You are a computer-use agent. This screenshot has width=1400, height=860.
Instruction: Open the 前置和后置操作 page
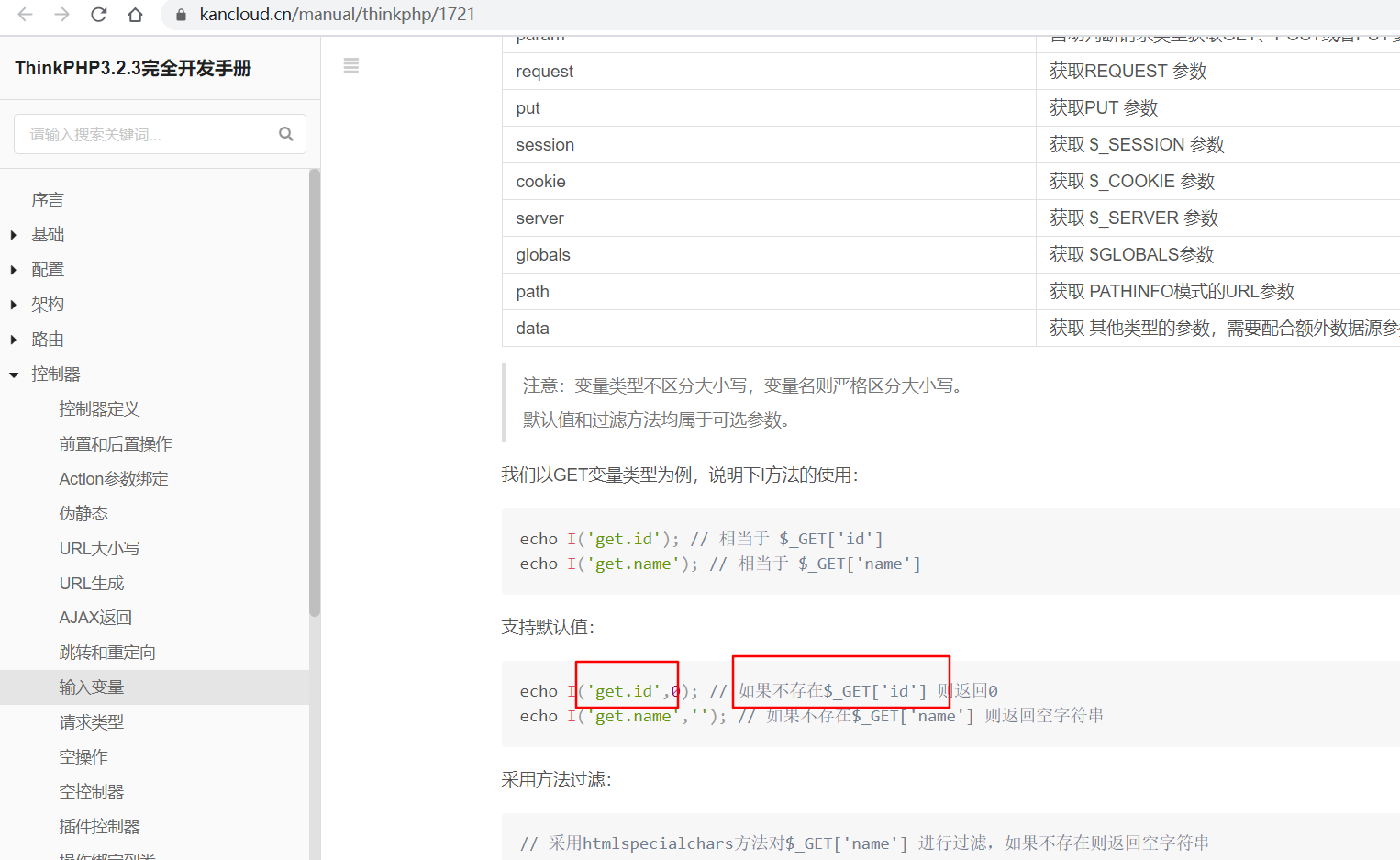pyautogui.click(x=116, y=444)
